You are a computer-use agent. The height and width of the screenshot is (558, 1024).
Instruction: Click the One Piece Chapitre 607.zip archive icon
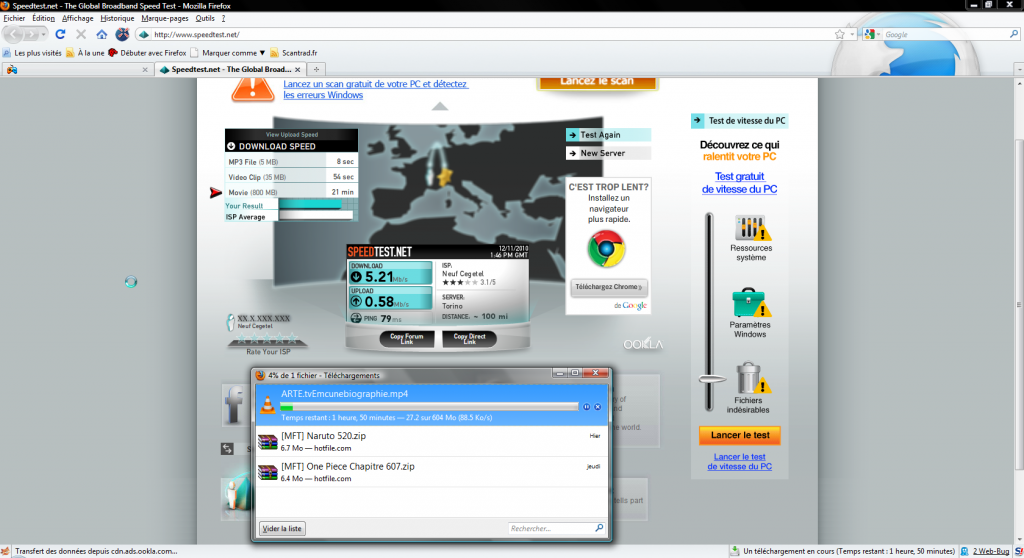click(x=267, y=472)
